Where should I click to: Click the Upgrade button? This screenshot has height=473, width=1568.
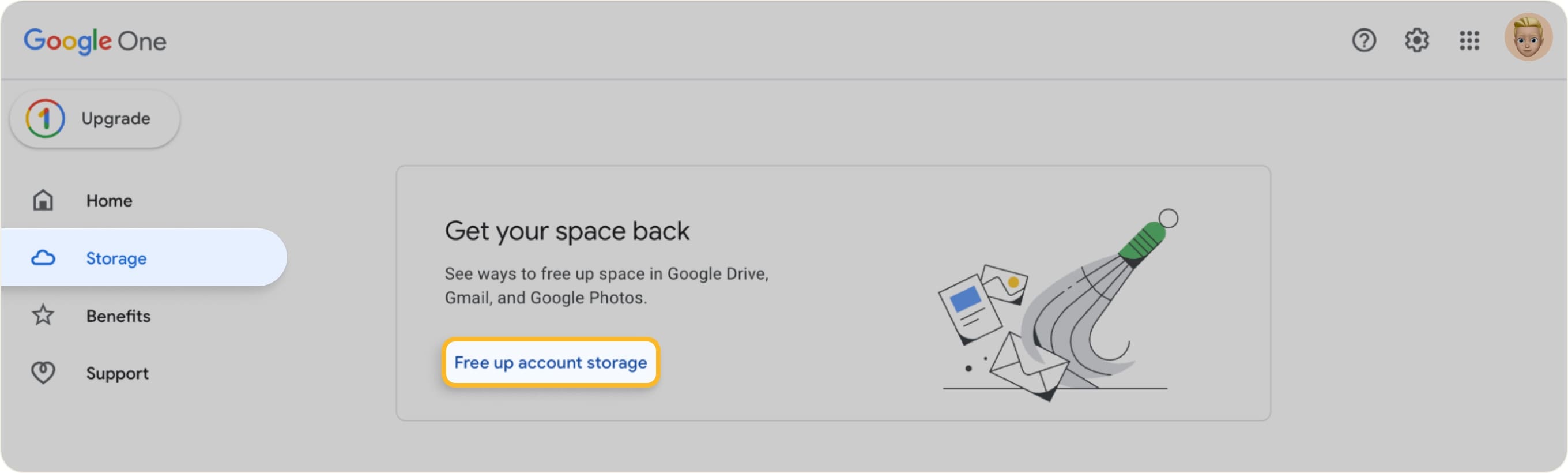point(95,118)
